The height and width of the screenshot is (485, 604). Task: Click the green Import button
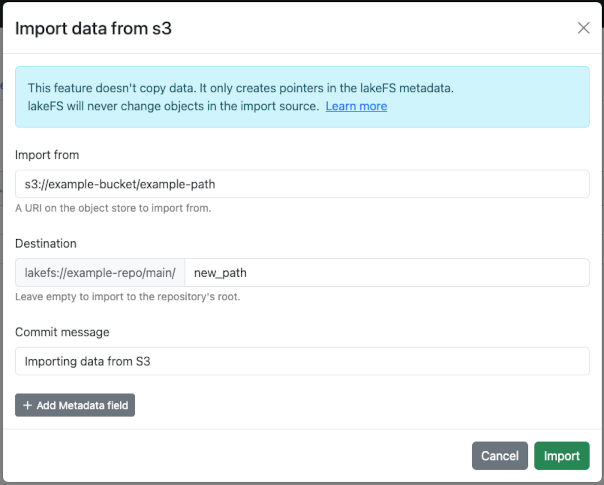(561, 456)
